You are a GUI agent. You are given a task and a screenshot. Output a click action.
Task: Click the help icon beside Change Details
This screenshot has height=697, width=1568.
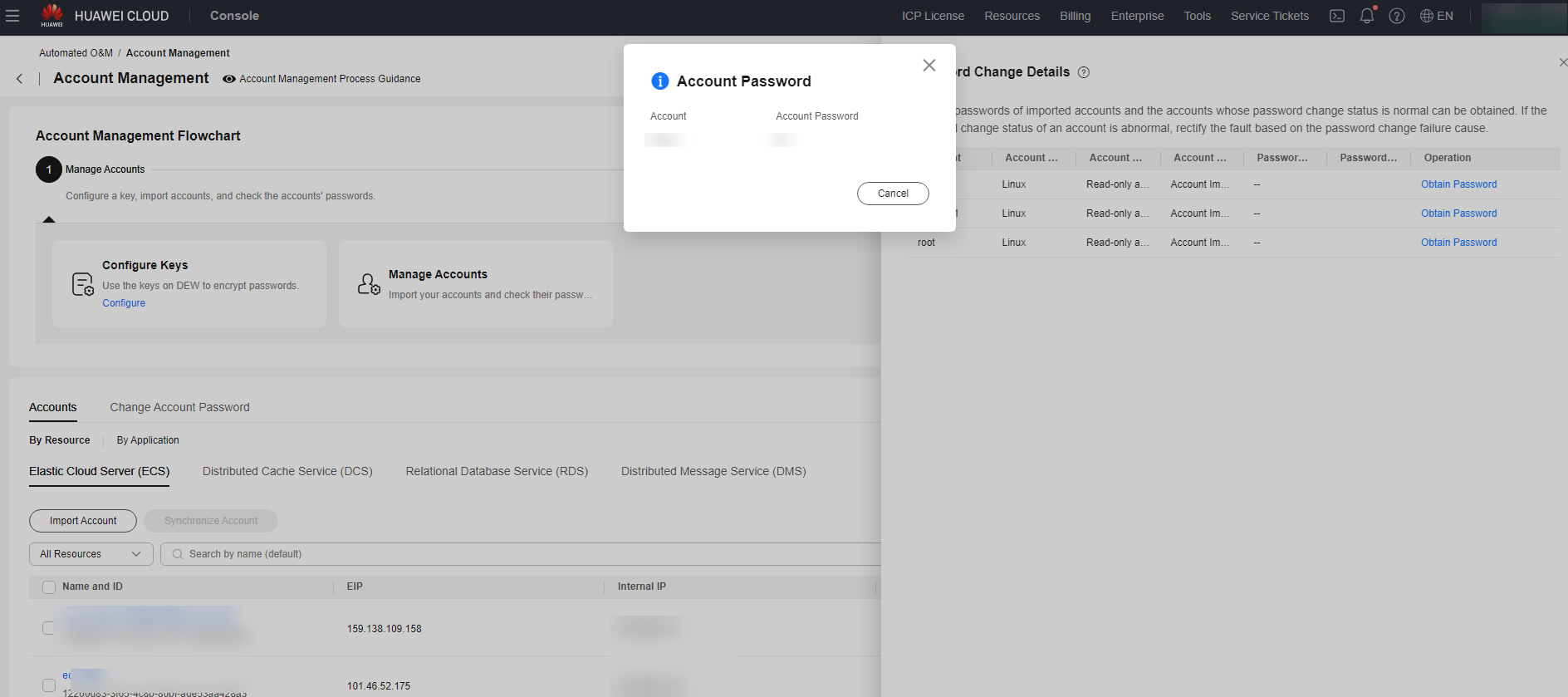tap(1084, 72)
